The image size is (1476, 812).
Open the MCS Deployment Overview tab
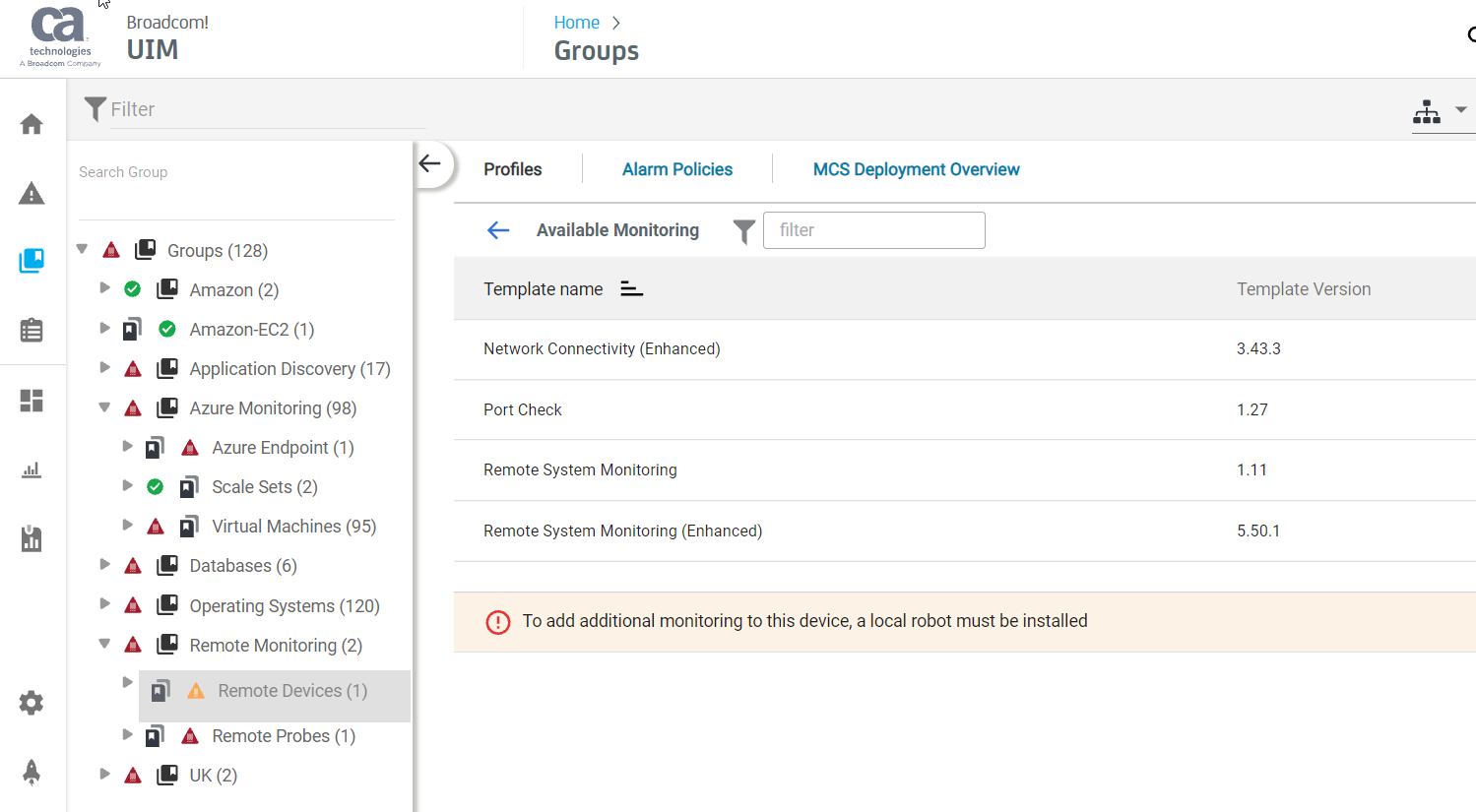(x=916, y=168)
